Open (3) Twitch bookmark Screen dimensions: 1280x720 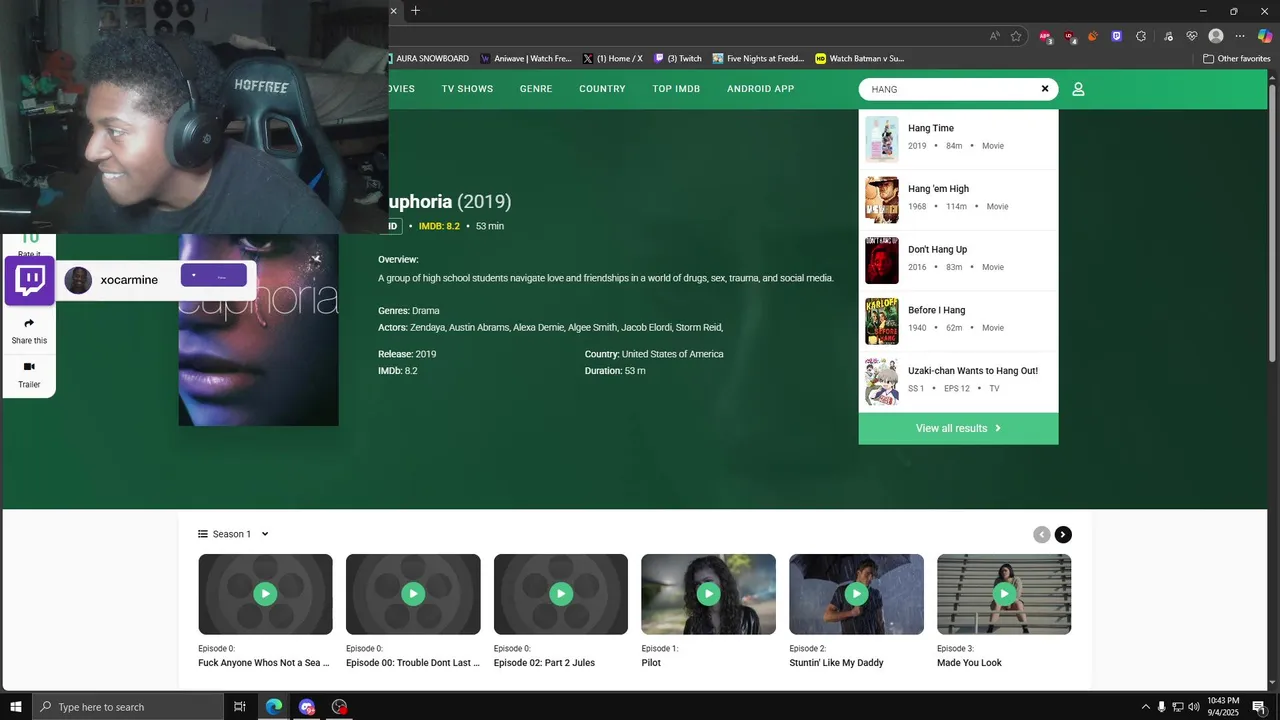pos(678,58)
